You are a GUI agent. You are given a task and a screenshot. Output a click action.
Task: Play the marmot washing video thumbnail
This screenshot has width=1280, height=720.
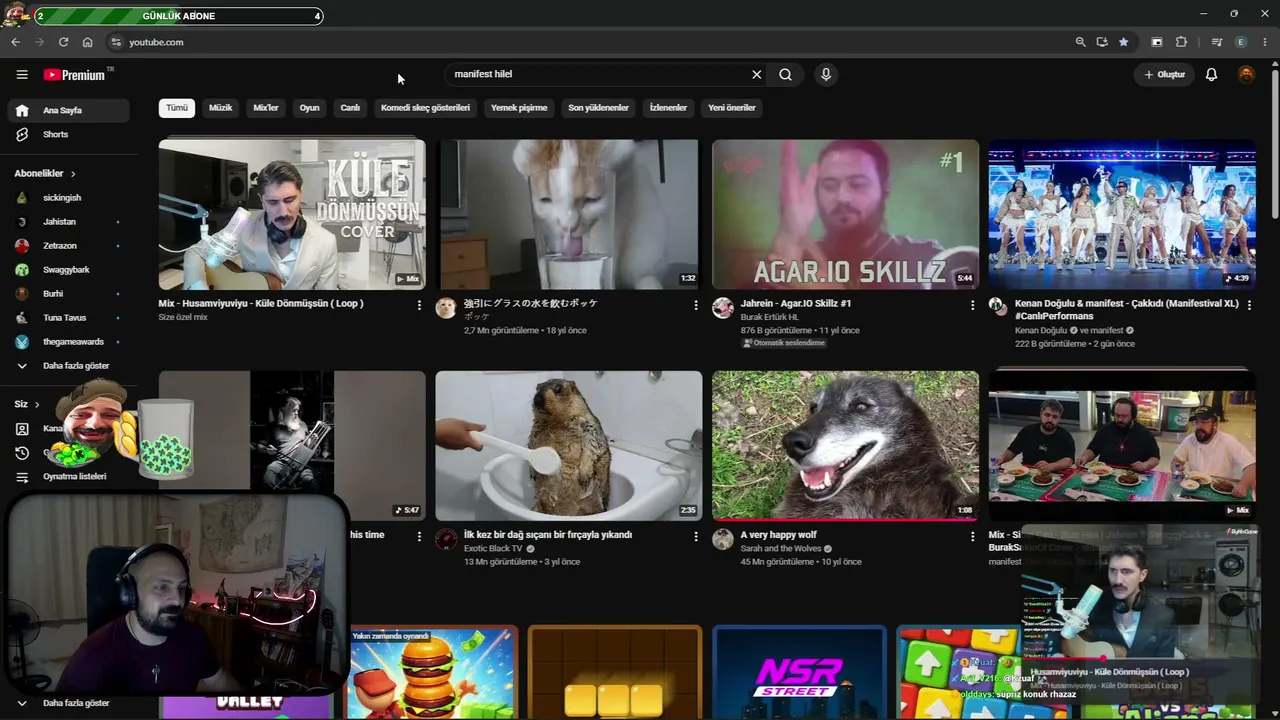[x=569, y=446]
